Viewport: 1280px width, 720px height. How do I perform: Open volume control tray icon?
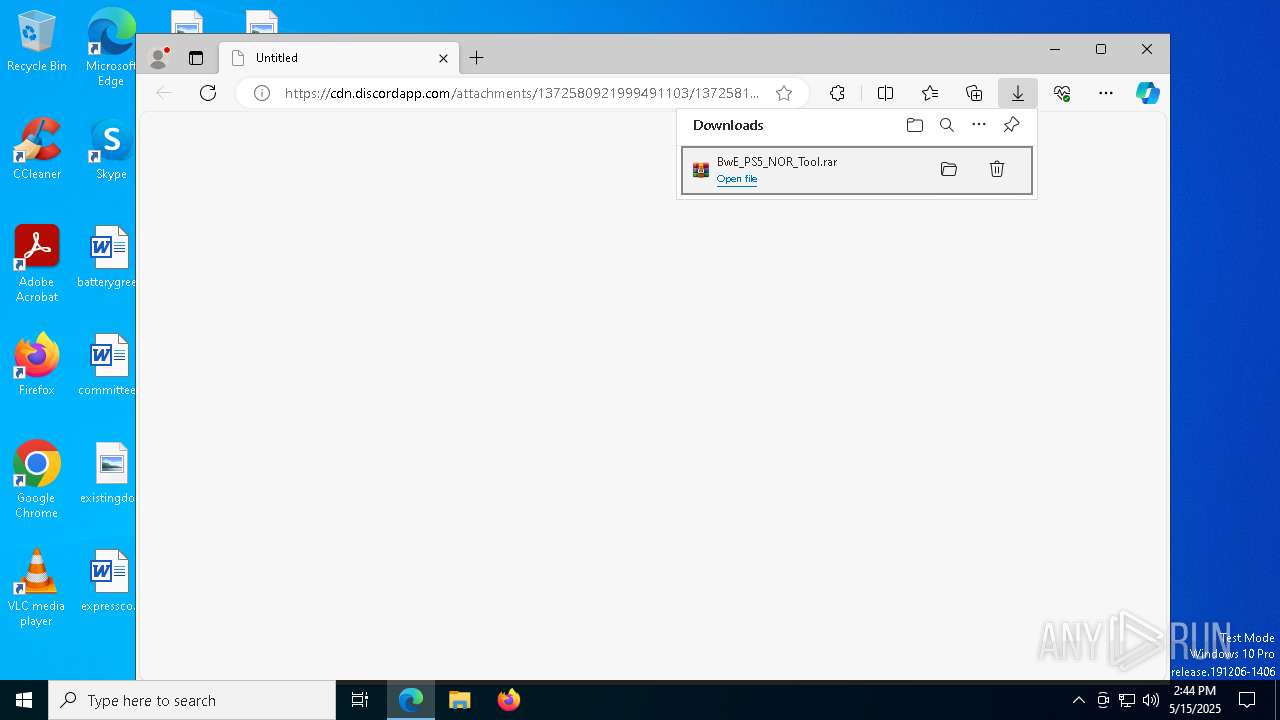tap(1151, 700)
